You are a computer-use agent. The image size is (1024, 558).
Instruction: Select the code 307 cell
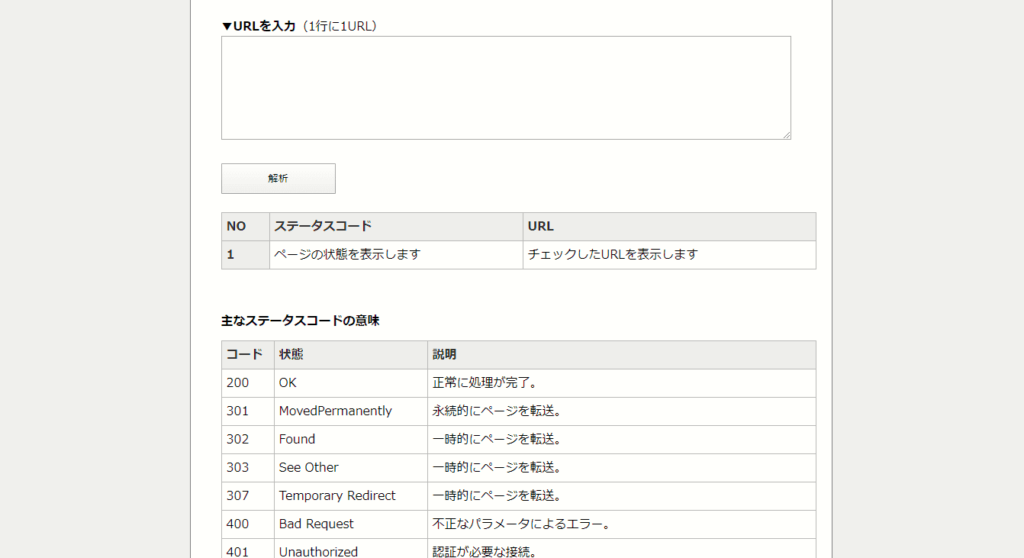248,496
